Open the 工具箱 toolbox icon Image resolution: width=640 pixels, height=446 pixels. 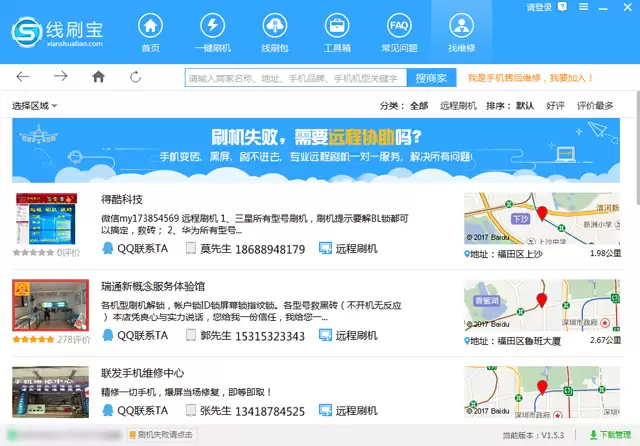coord(337,32)
